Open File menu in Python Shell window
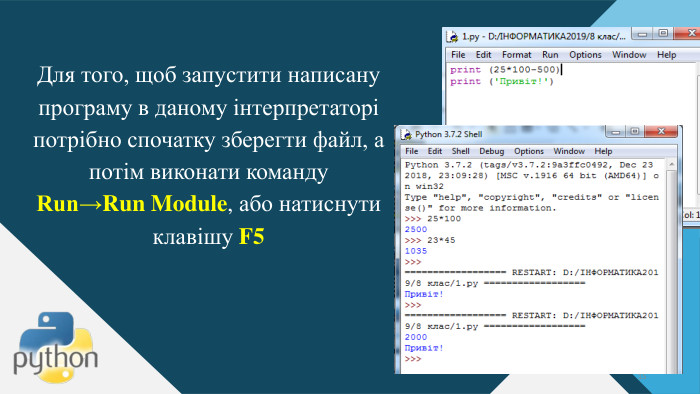Viewport: 700px width, 394px height. click(x=412, y=151)
